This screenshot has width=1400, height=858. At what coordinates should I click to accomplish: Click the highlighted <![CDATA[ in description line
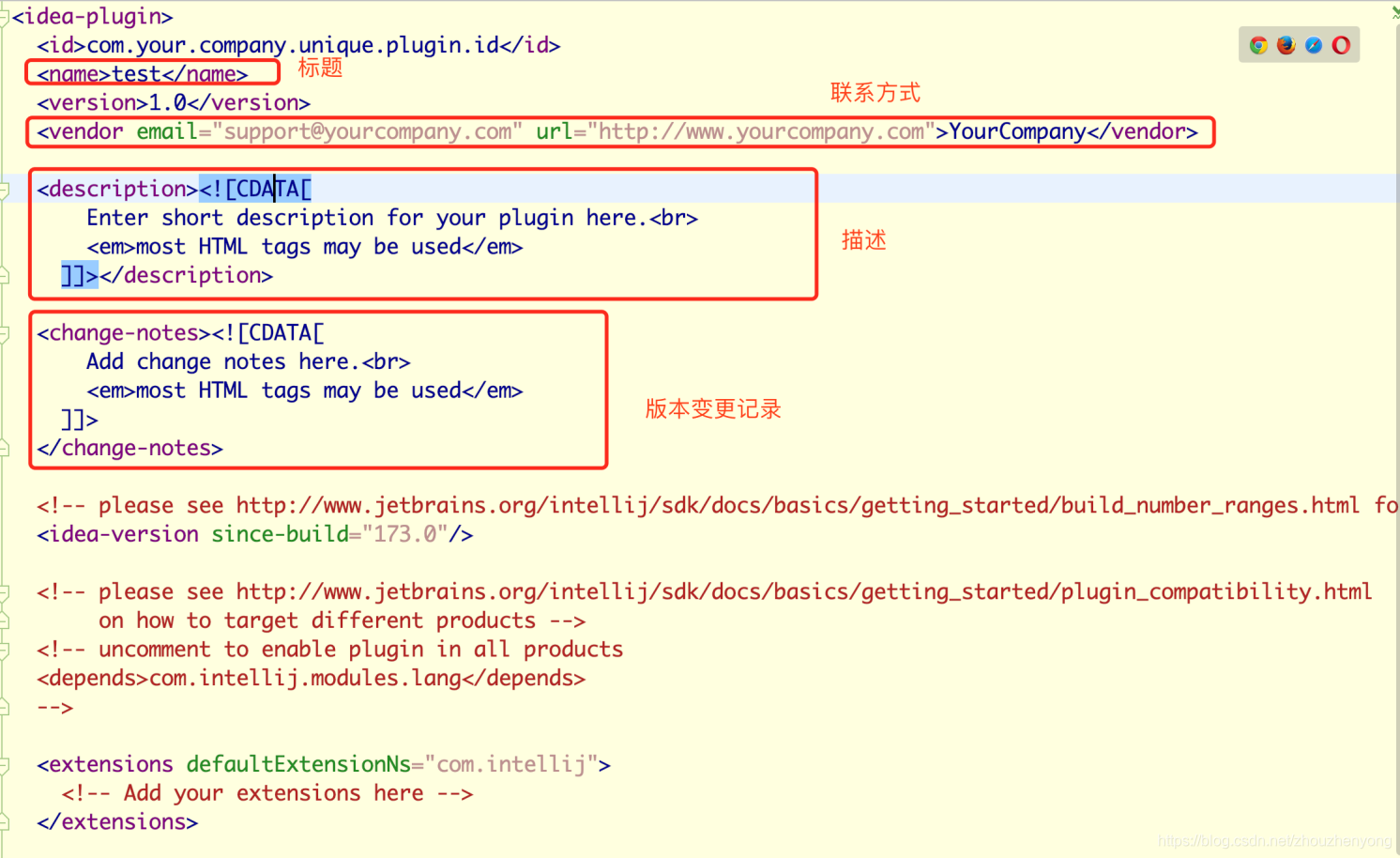tap(255, 190)
